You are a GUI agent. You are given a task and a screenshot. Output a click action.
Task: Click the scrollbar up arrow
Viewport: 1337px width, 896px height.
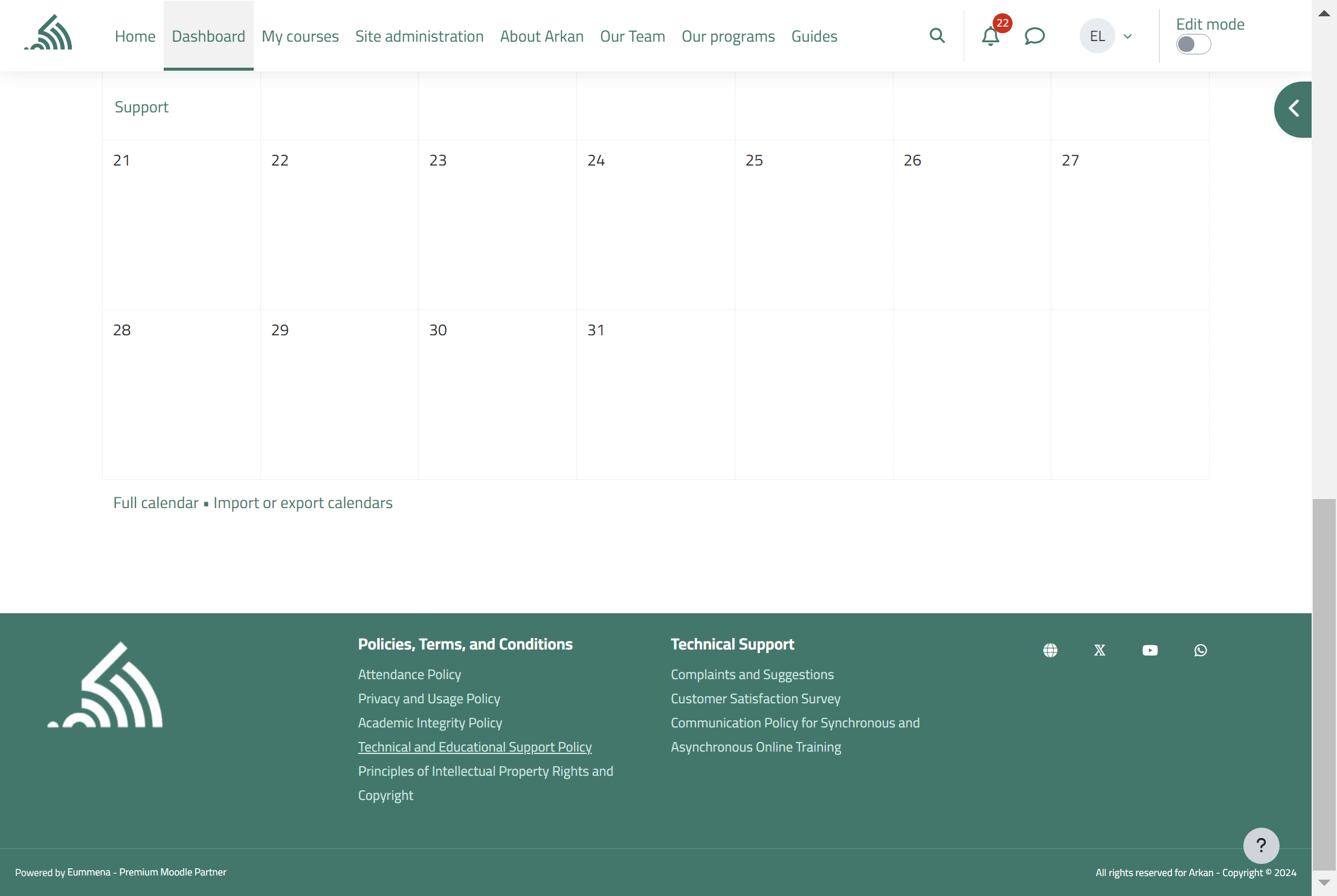click(x=1324, y=13)
